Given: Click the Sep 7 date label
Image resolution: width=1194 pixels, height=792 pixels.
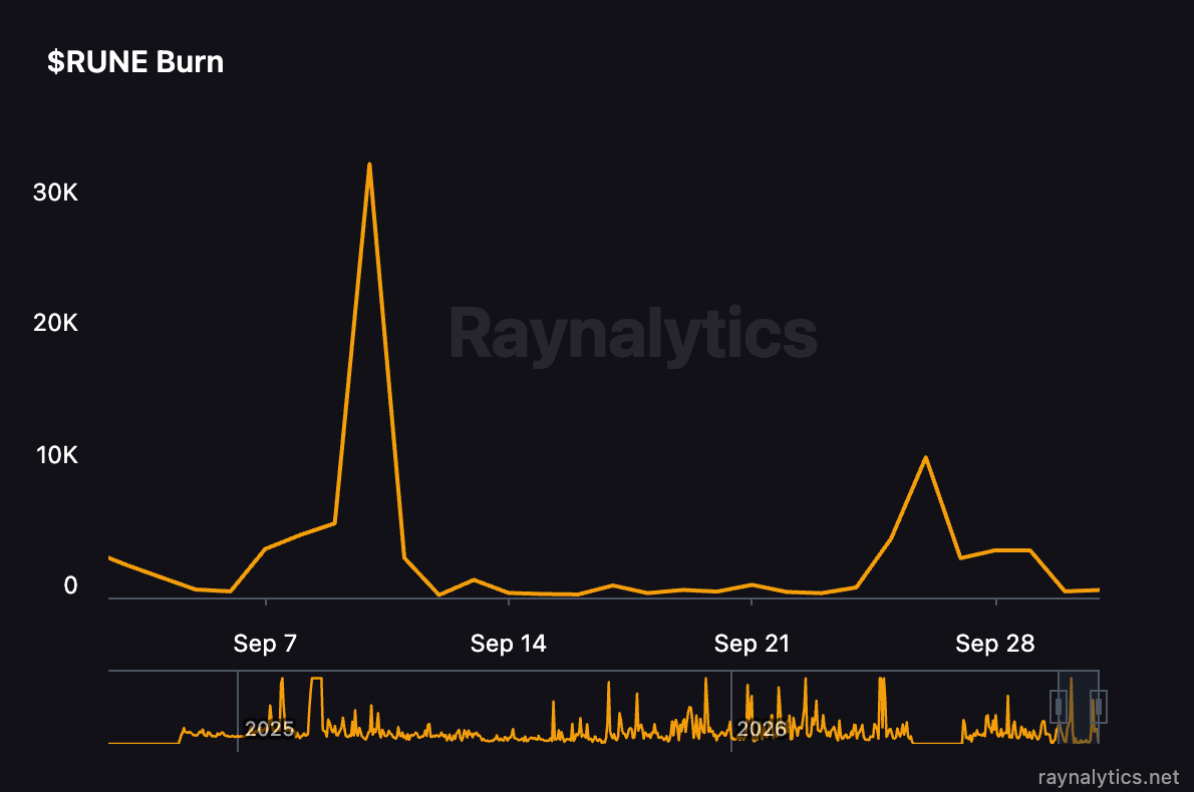Looking at the screenshot, I should pyautogui.click(x=265, y=644).
